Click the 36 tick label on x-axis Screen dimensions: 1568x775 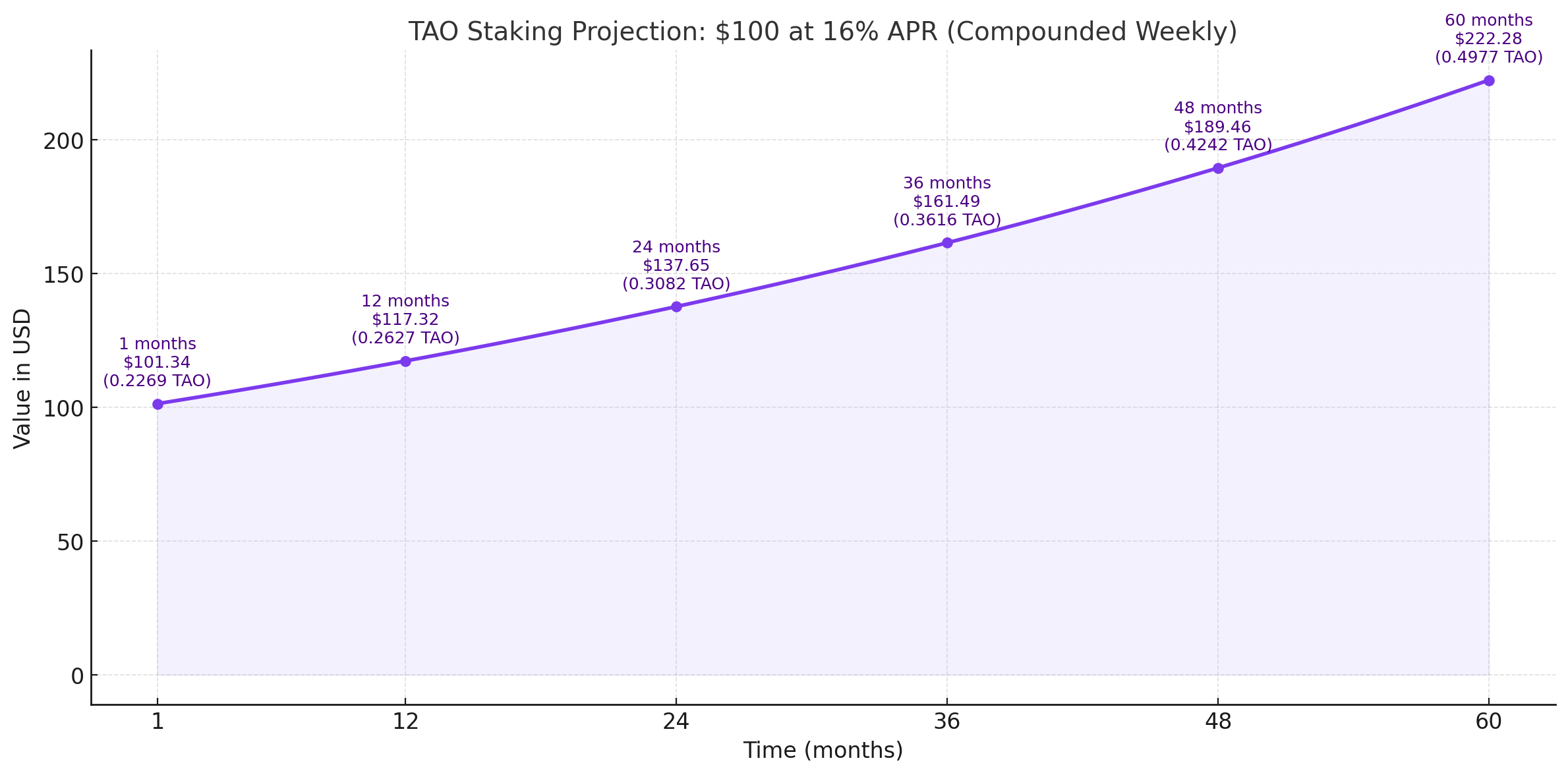(x=947, y=722)
